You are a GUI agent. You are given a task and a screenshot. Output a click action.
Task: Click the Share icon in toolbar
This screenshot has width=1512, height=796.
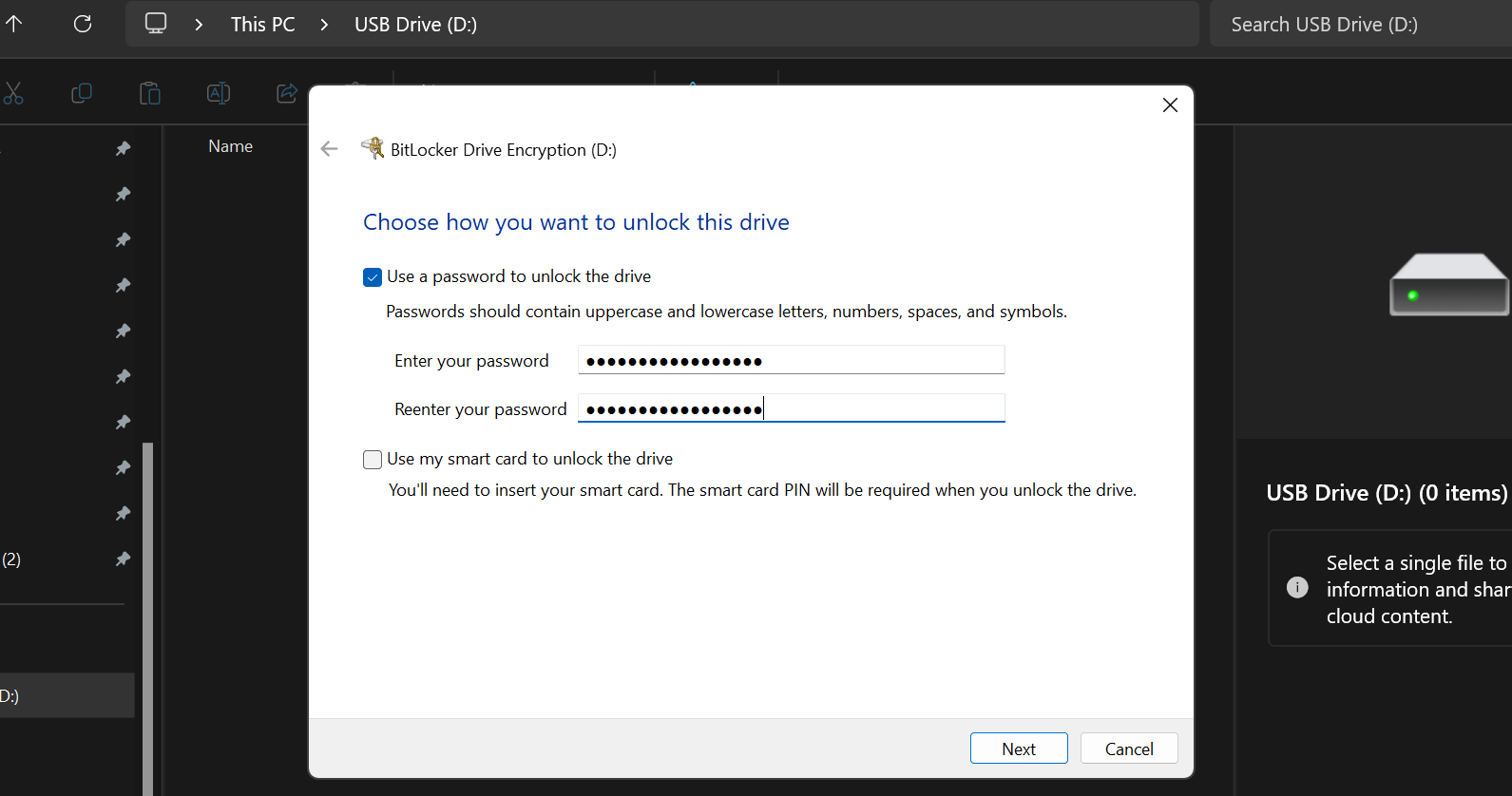[286, 93]
